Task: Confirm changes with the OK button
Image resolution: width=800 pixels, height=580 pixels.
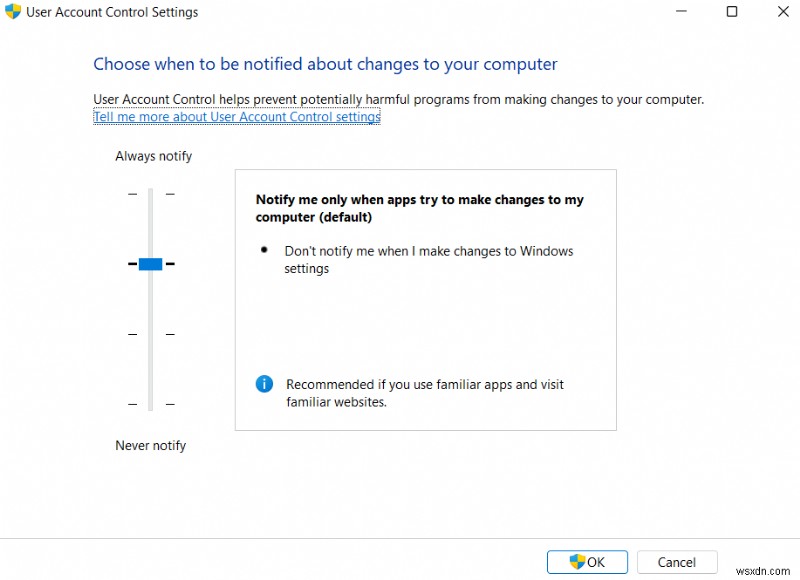Action: 587,562
